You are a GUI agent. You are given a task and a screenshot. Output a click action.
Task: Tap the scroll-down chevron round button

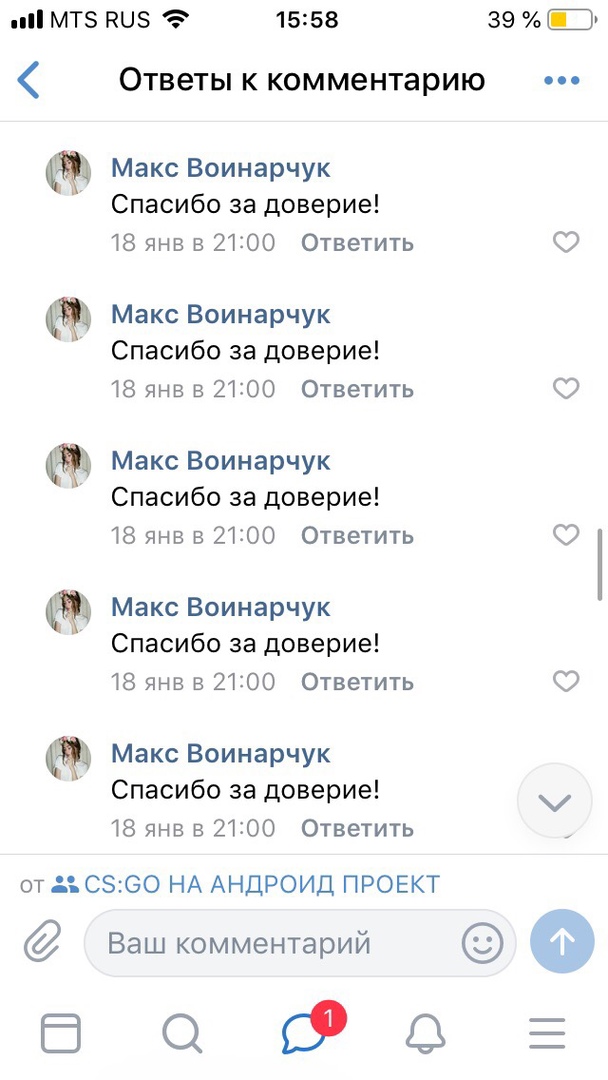click(555, 801)
